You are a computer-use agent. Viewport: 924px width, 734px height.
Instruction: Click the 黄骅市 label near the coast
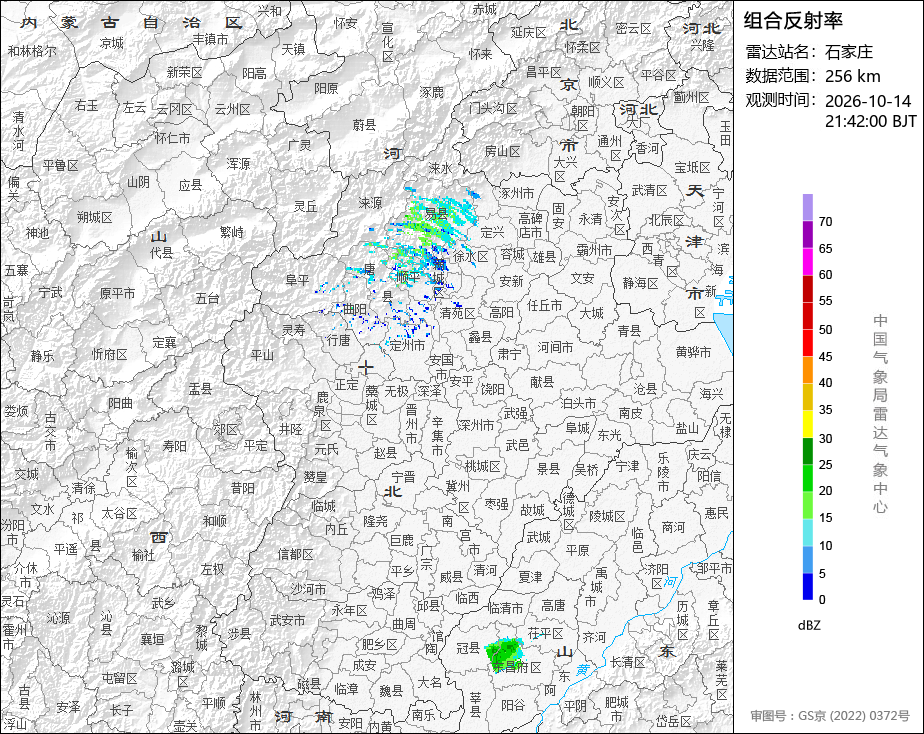coord(694,352)
